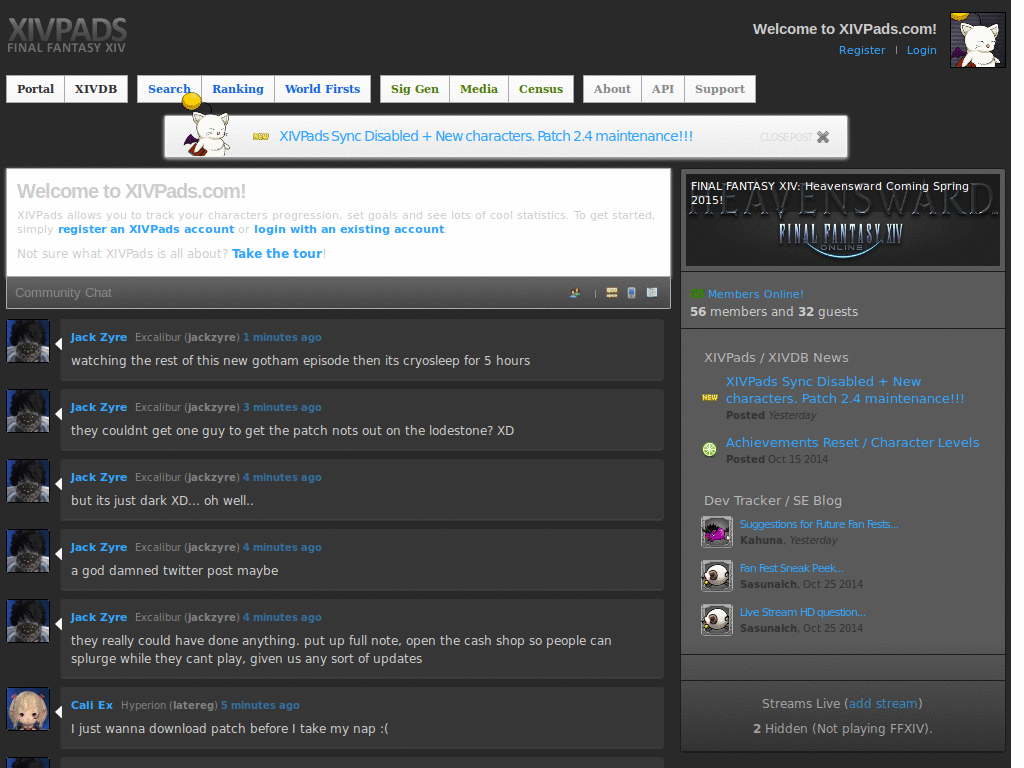Open the API tab
This screenshot has width=1024, height=768.
click(x=663, y=89)
